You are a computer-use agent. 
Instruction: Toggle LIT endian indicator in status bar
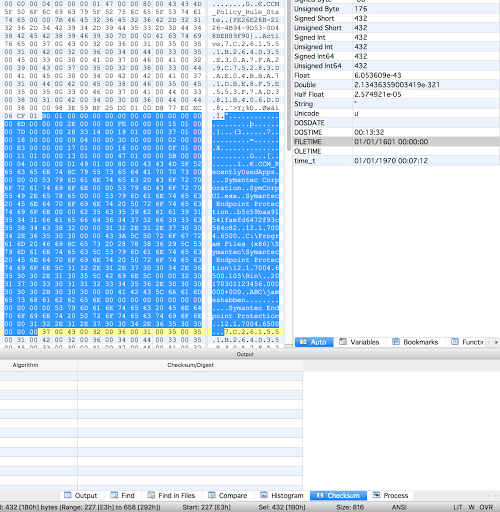(458, 507)
